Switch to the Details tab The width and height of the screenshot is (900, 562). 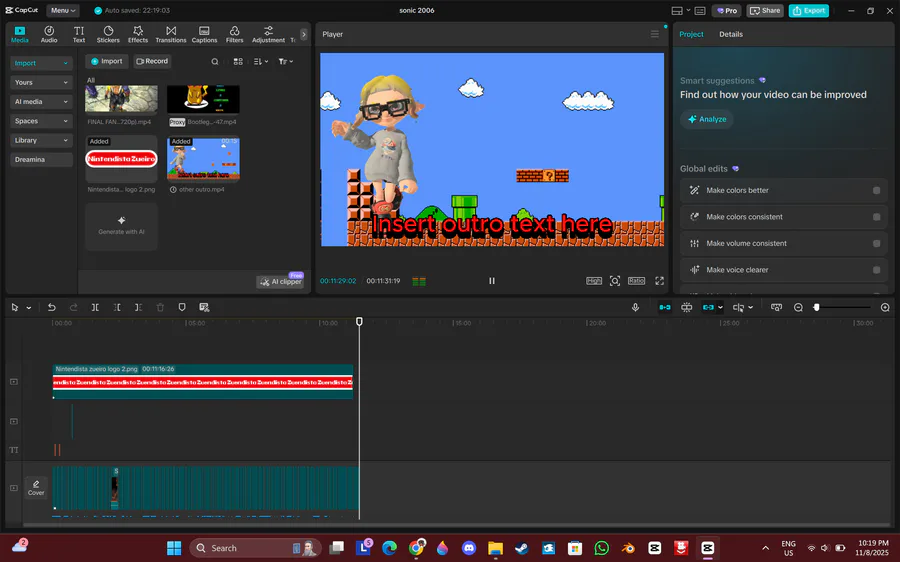coord(731,34)
